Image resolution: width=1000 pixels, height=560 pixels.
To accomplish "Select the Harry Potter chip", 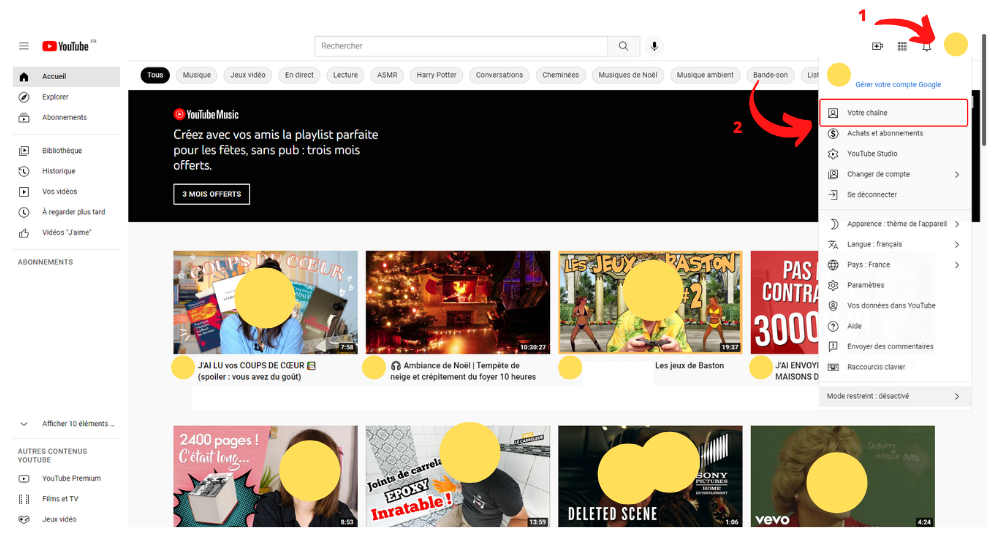I will 436,75.
